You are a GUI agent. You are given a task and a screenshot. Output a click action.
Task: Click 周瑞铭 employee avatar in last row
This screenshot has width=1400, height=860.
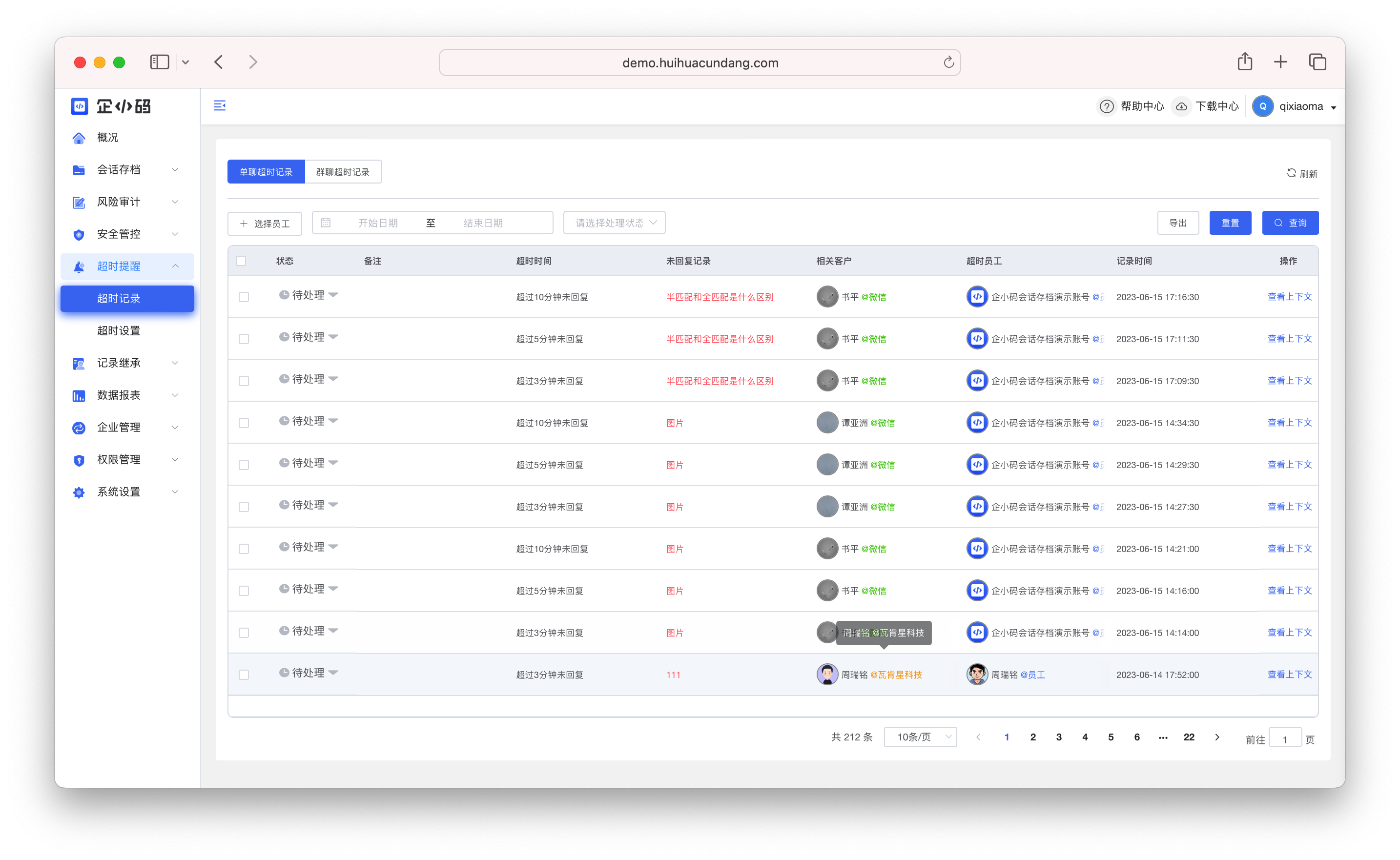pos(977,675)
